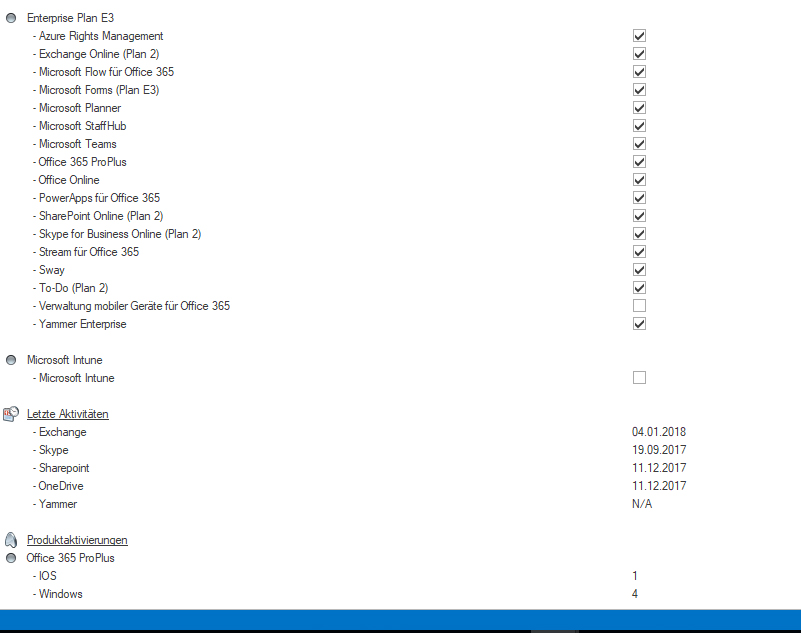Viewport: 801px width, 633px height.
Task: Toggle SharePoint Online (Plan 2) checkbox
Action: coord(639,216)
